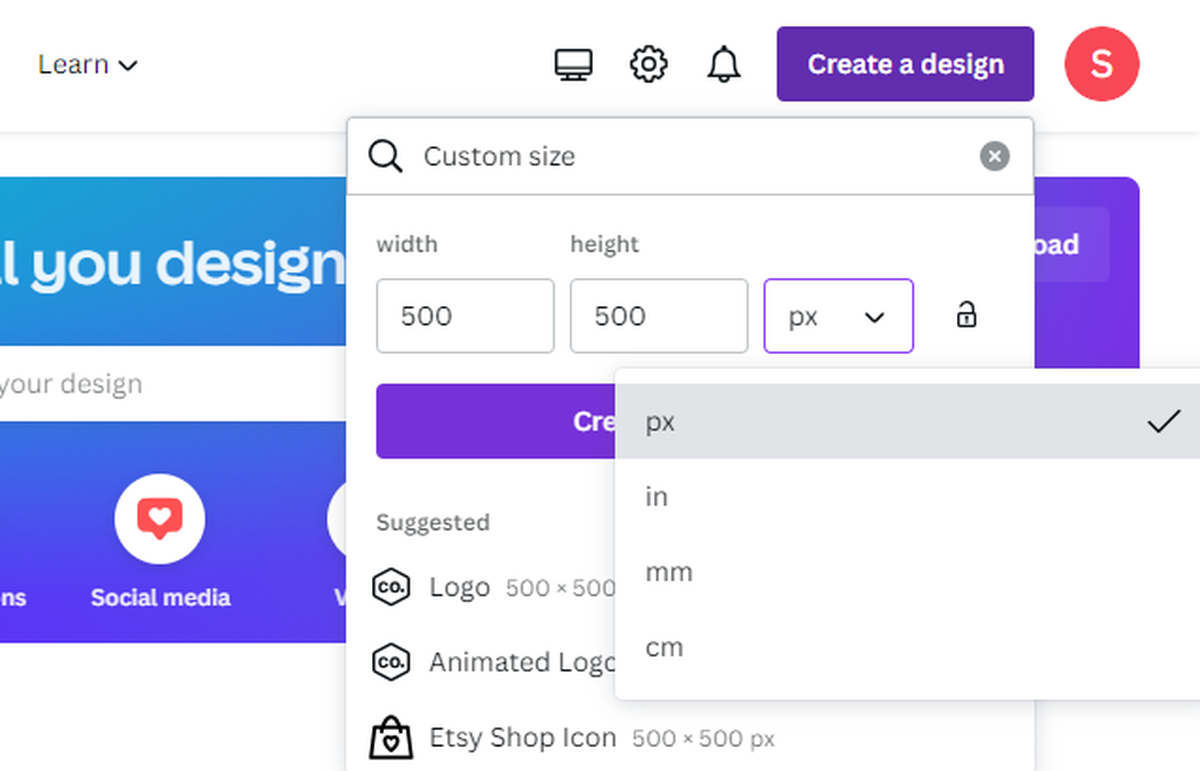Image resolution: width=1200 pixels, height=771 pixels.
Task: Click your profile avatar S
Action: tap(1101, 64)
